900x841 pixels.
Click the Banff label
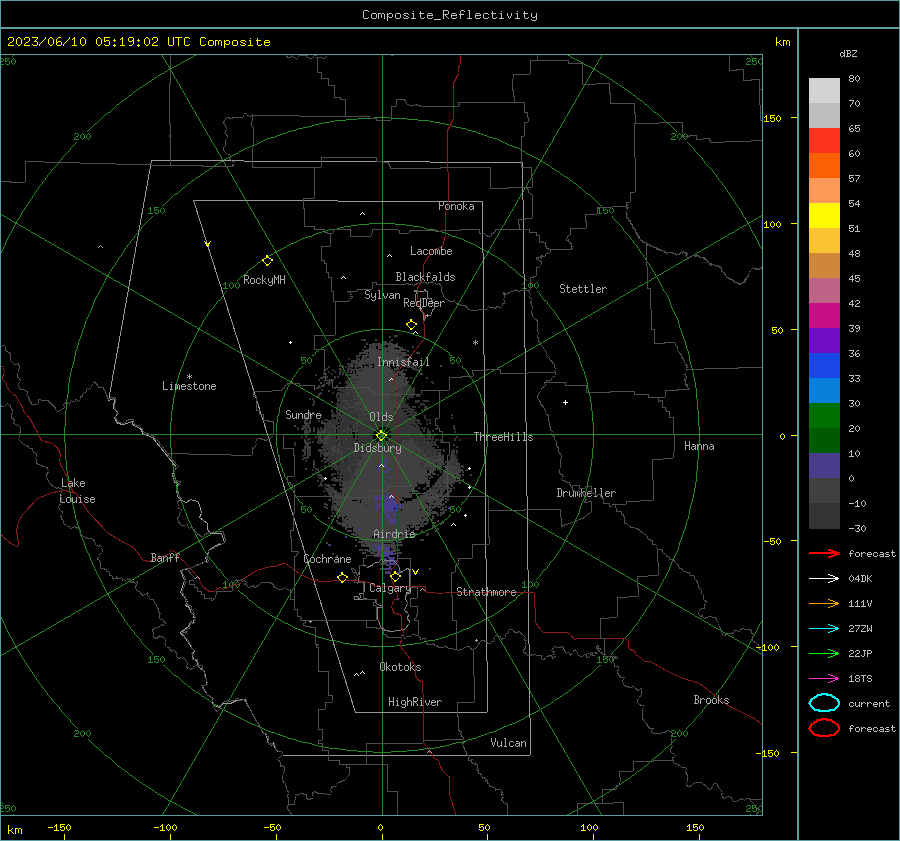click(165, 557)
